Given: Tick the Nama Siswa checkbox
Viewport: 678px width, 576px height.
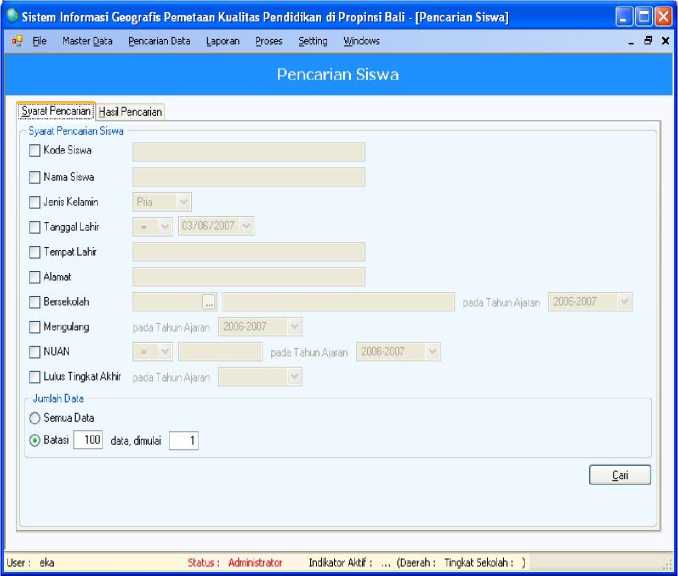Looking at the screenshot, I should click(x=35, y=177).
